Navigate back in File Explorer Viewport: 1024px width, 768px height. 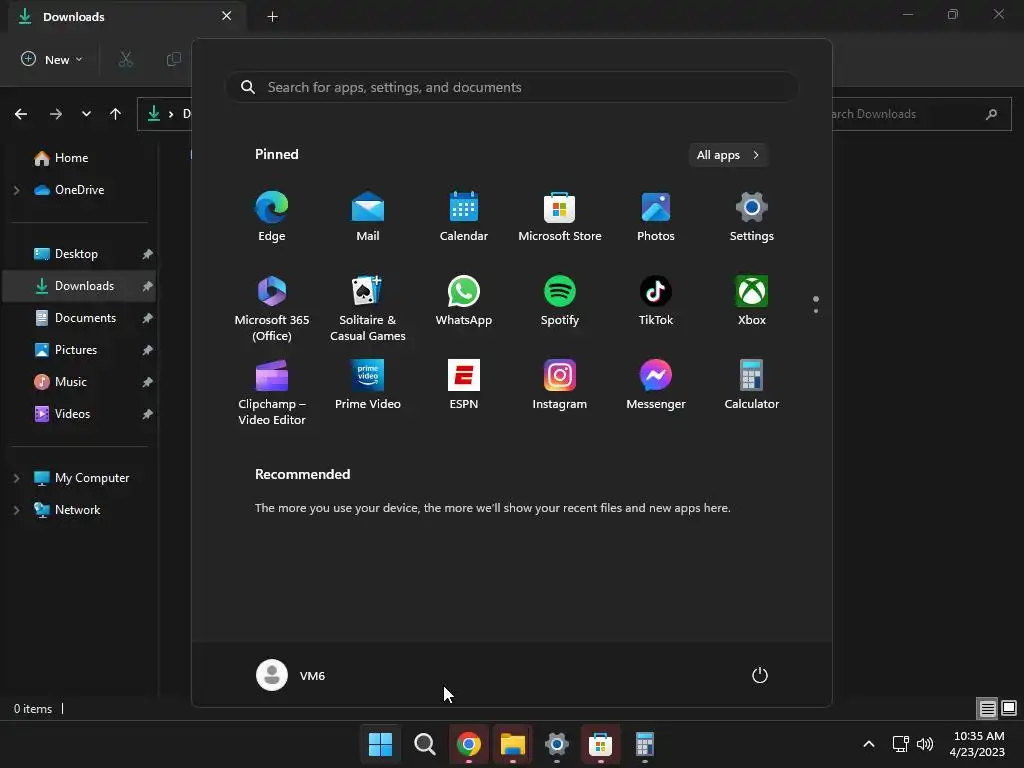[21, 114]
